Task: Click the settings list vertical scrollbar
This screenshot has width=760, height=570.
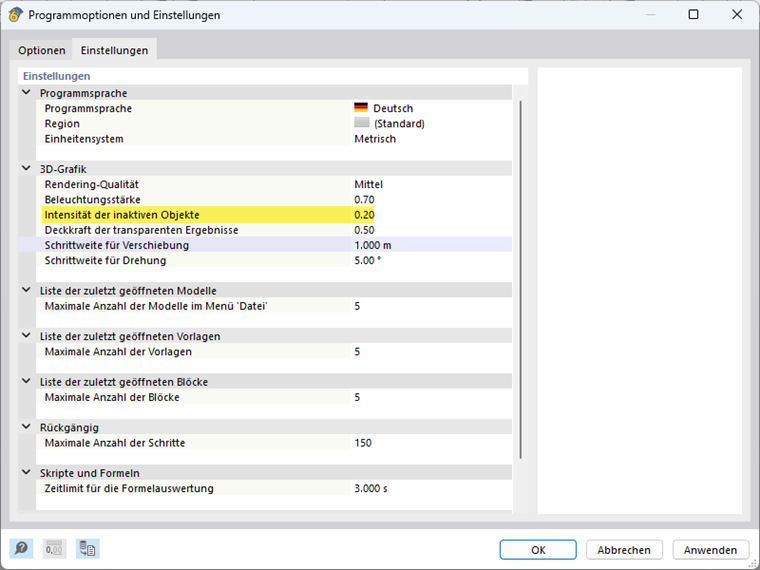Action: [520, 280]
